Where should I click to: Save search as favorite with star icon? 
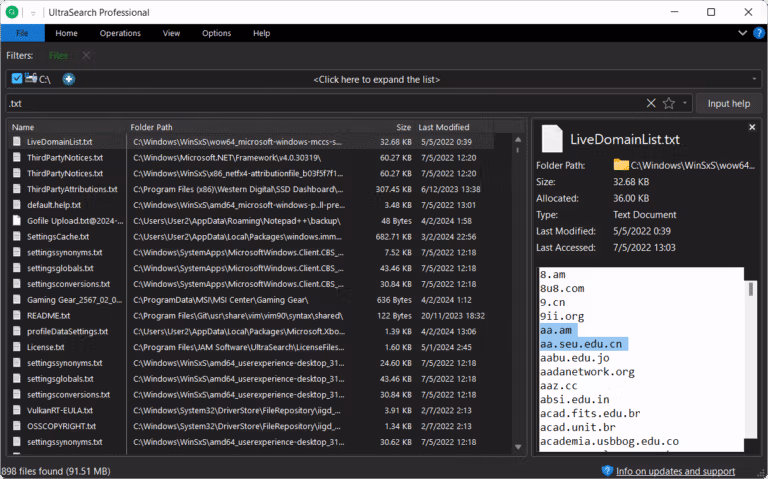(x=669, y=103)
